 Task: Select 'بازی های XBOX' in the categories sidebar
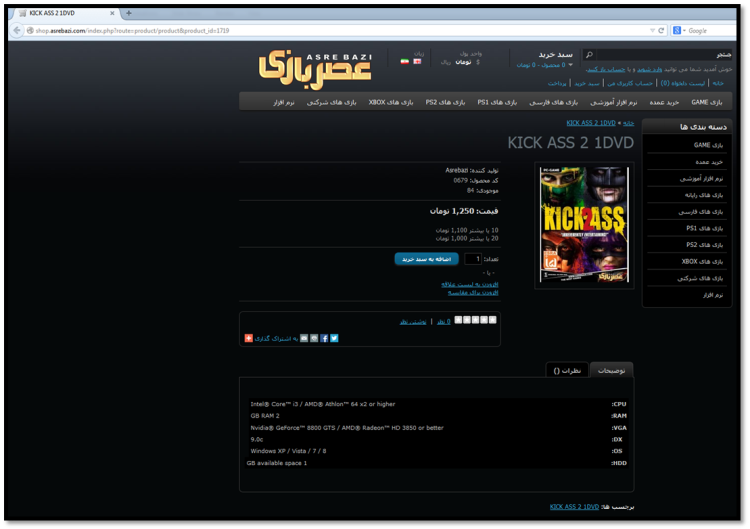click(x=702, y=262)
